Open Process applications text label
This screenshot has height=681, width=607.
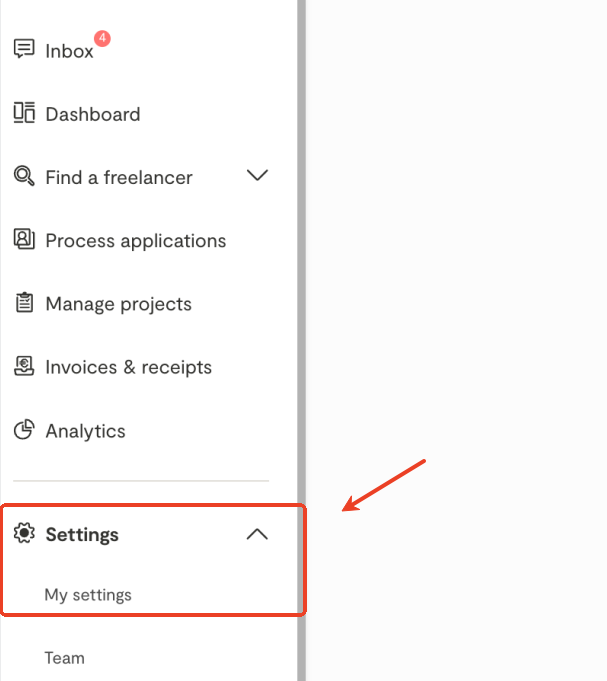click(135, 241)
